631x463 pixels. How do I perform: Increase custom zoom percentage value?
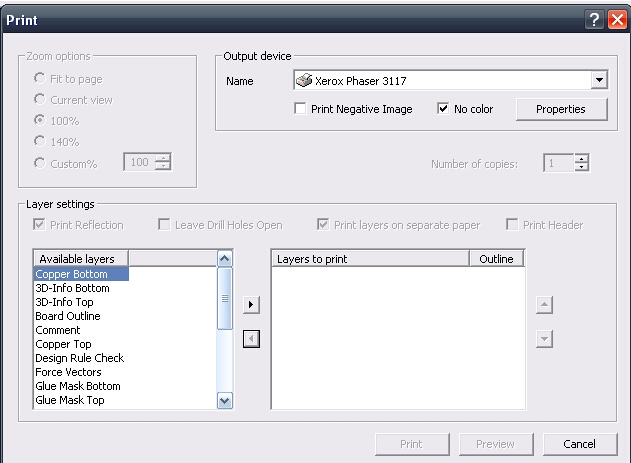tap(163, 158)
